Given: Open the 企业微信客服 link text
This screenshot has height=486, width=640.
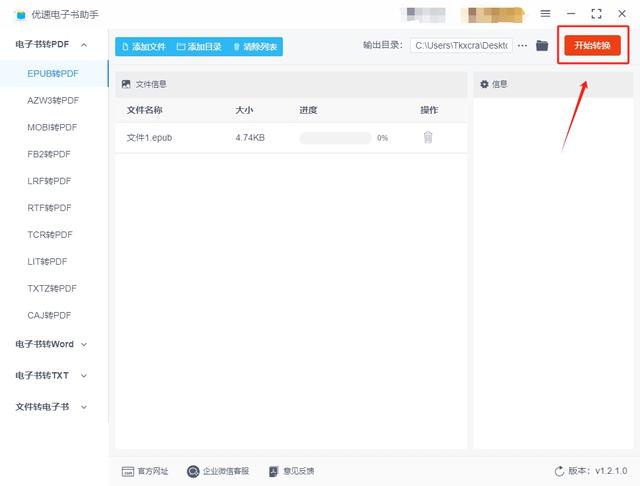Looking at the screenshot, I should [x=226, y=471].
